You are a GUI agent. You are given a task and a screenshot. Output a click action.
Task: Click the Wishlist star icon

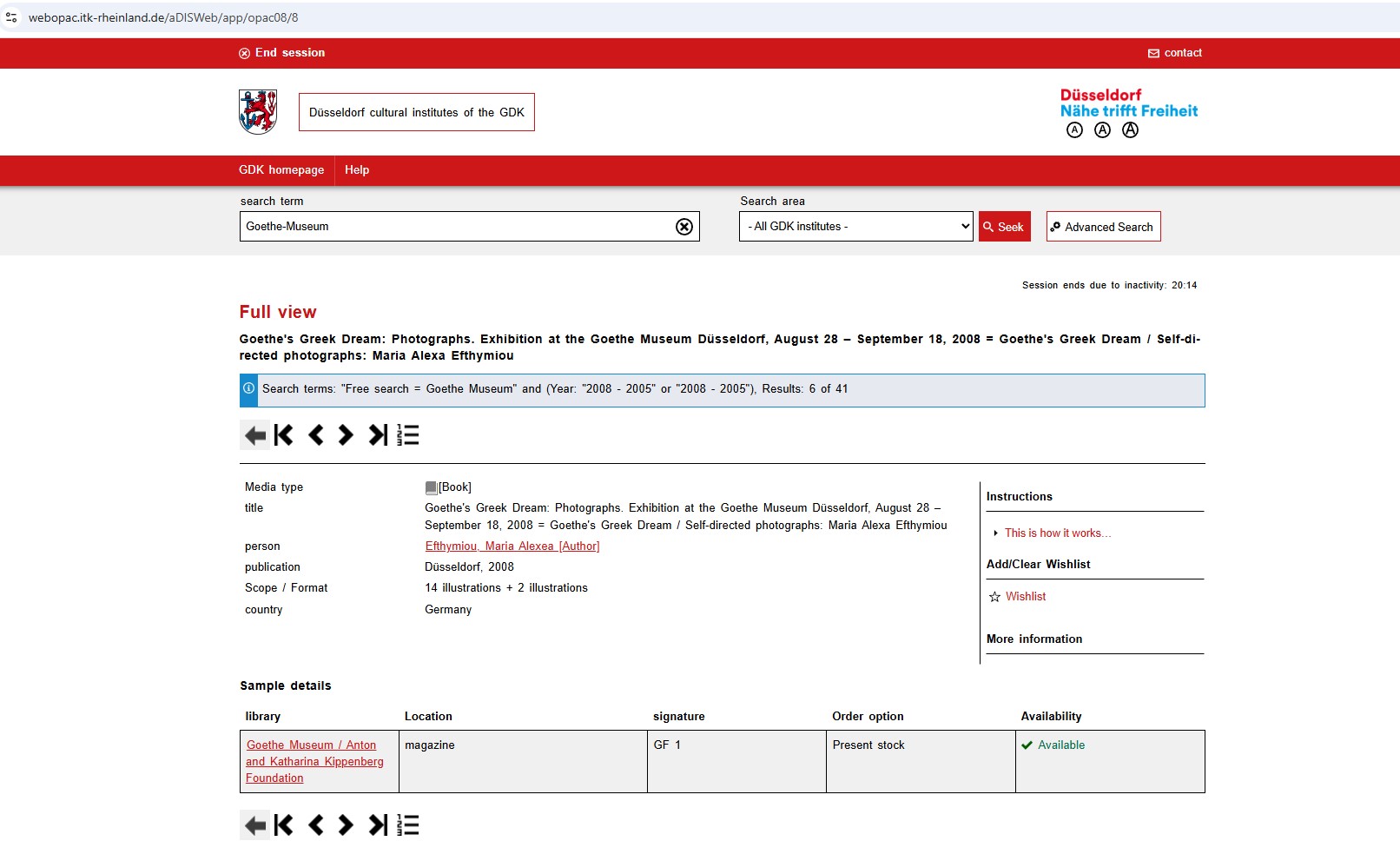pos(995,597)
